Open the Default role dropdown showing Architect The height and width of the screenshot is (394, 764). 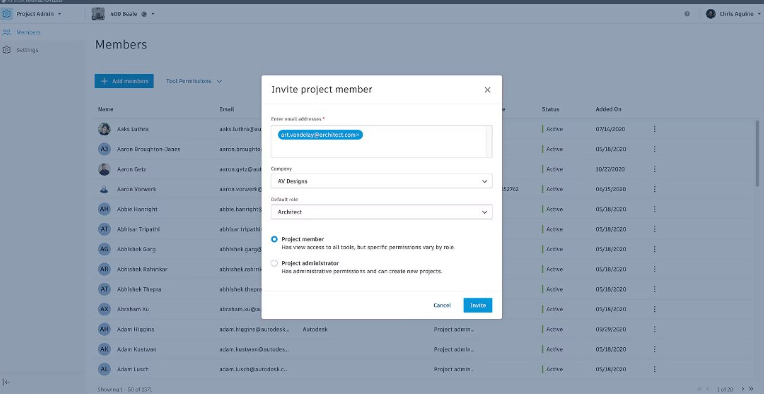coord(382,212)
